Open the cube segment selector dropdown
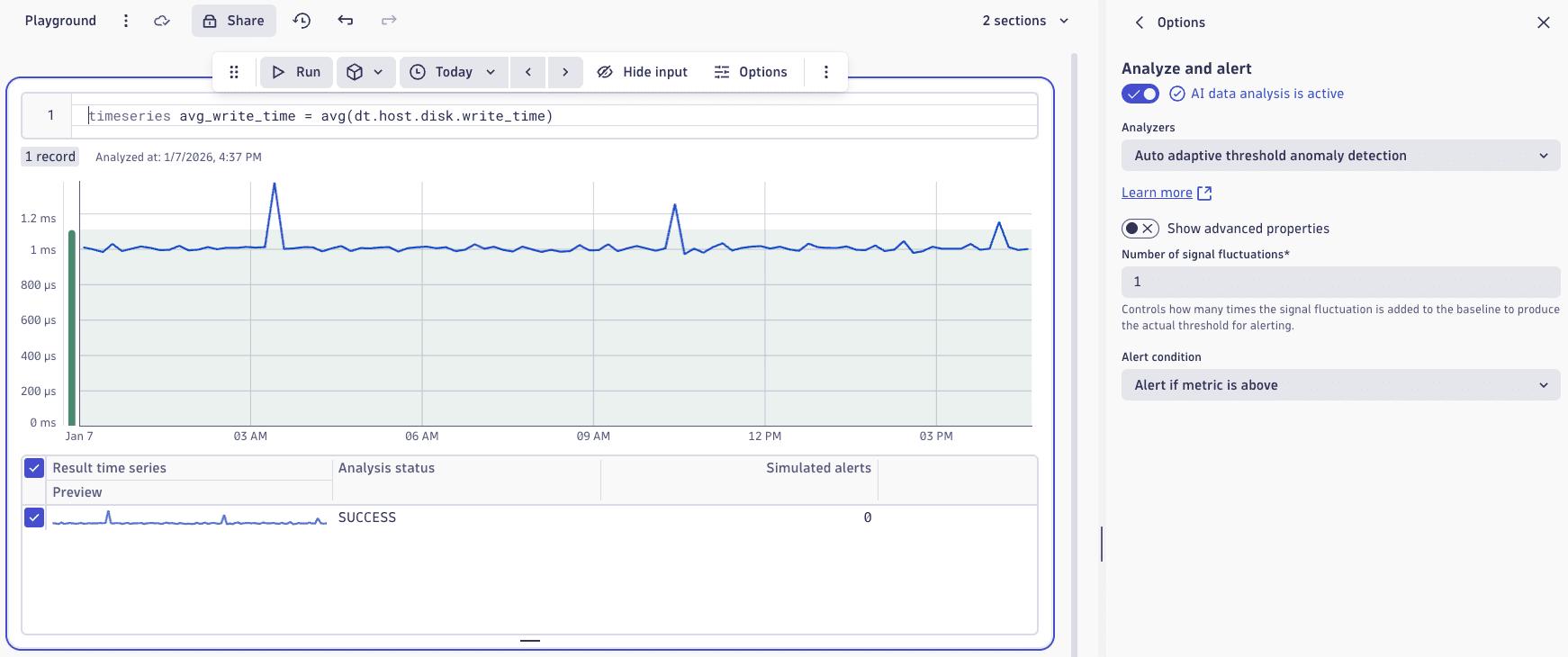 tap(365, 72)
